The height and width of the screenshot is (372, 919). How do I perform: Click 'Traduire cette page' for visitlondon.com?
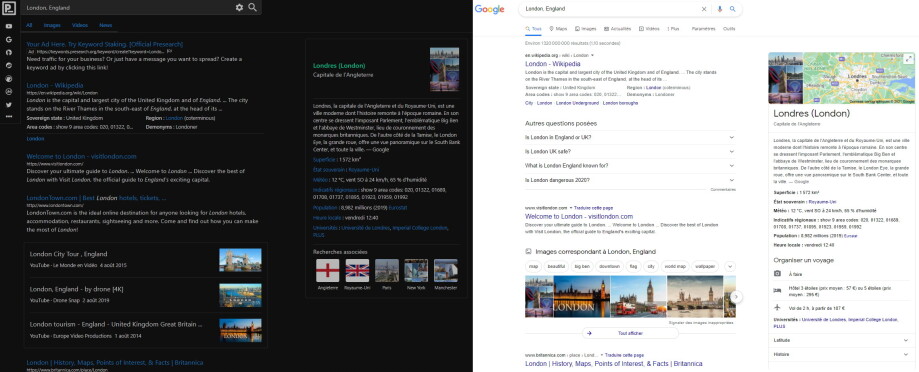(593, 208)
